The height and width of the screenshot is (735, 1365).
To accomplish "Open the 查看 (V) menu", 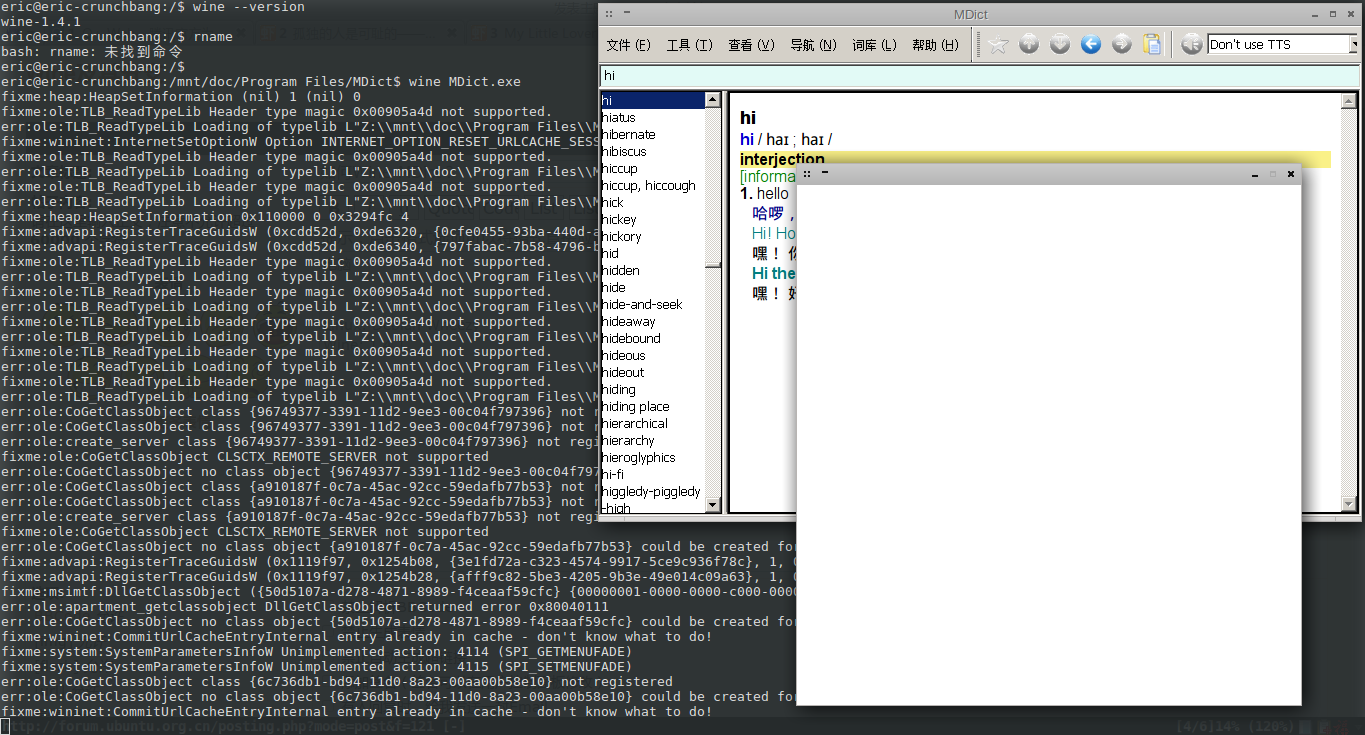I will (751, 45).
